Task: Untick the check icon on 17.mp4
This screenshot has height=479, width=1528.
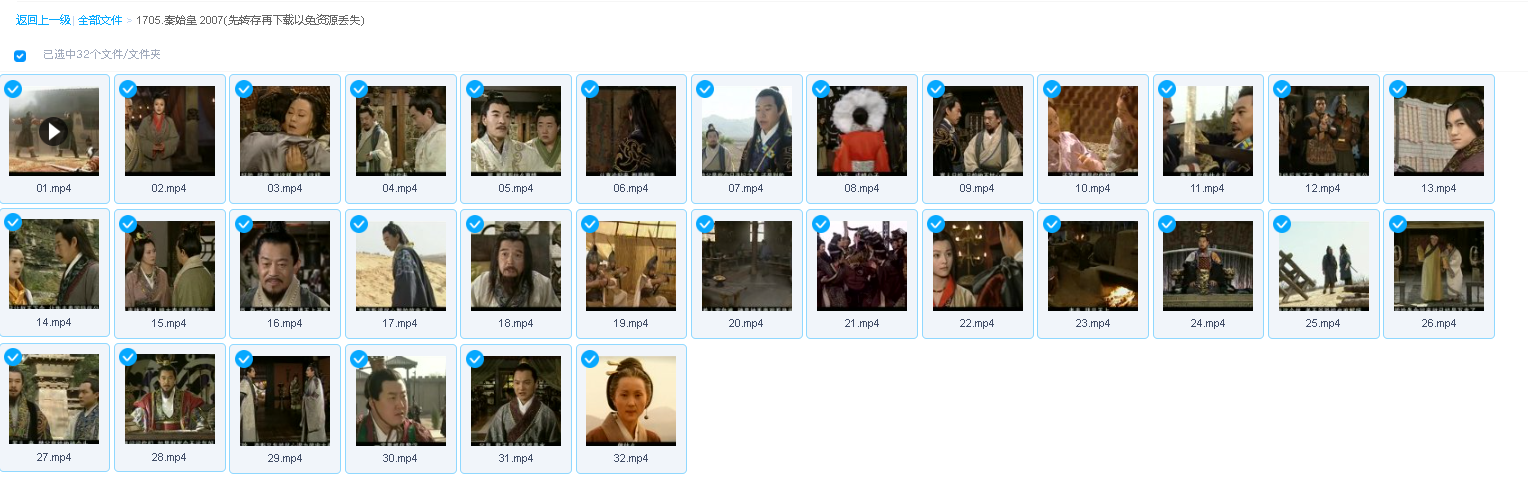Action: click(359, 224)
